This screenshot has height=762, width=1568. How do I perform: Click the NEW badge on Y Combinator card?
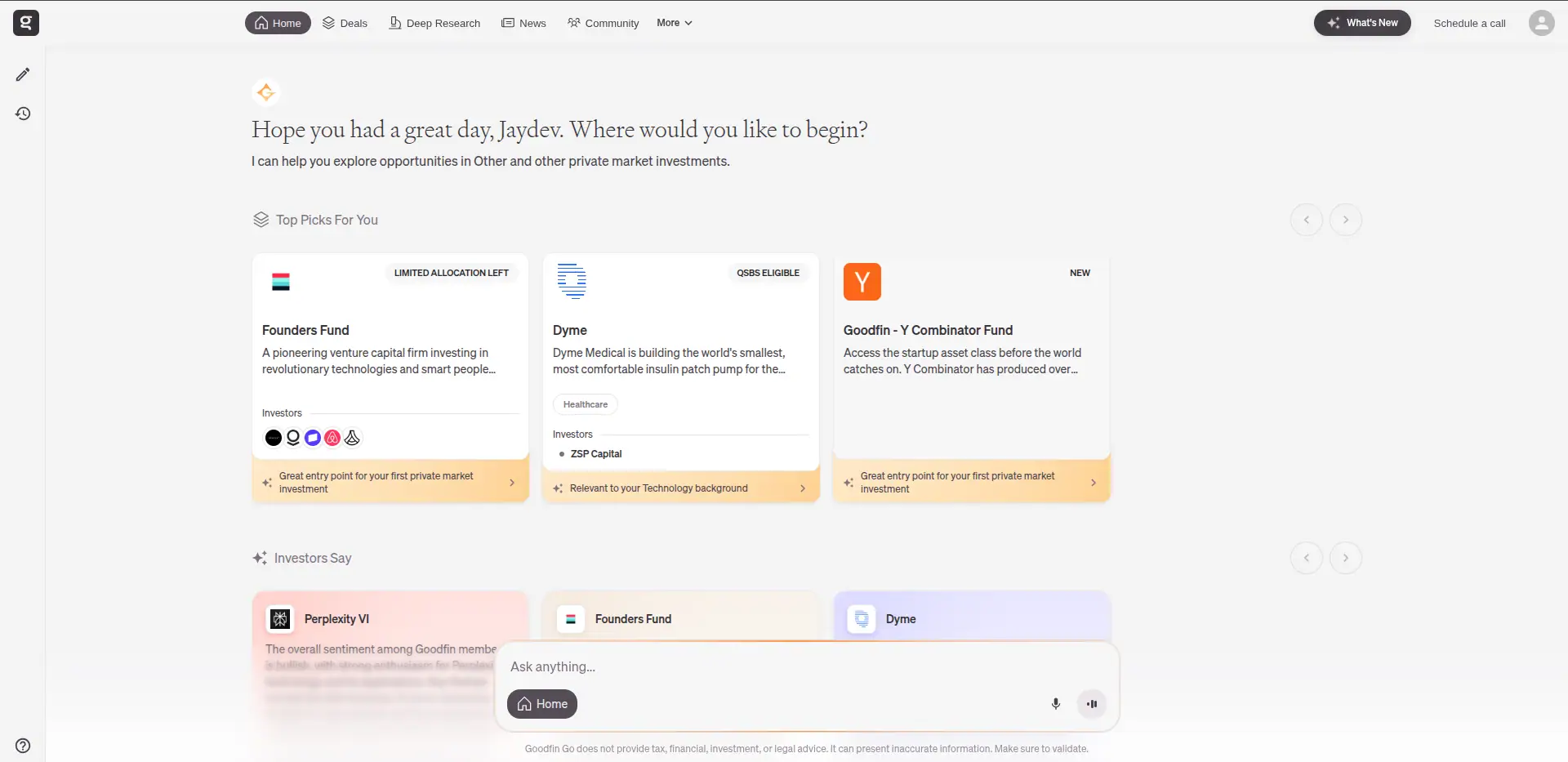point(1080,273)
